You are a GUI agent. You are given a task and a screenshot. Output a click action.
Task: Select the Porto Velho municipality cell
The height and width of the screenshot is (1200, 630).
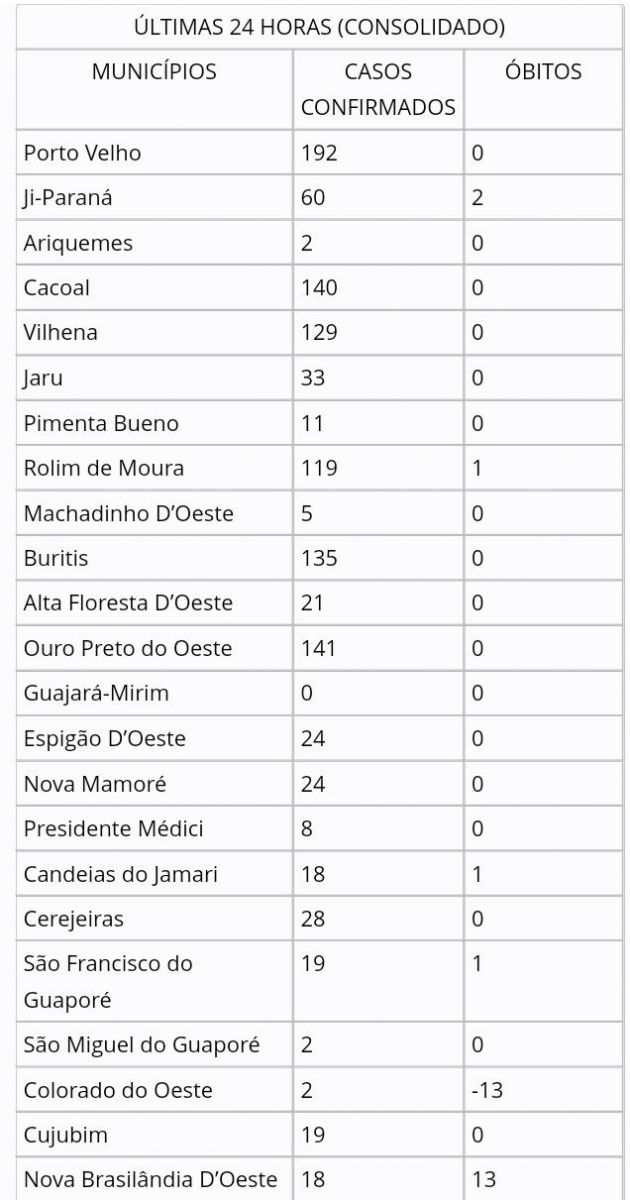pos(83,153)
